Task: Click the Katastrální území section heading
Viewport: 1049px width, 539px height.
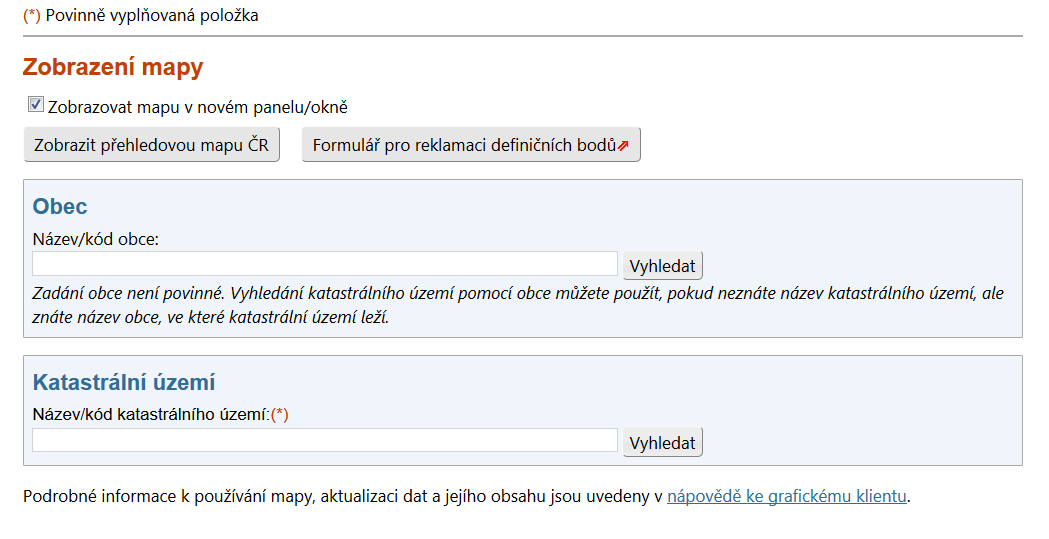Action: 124,383
